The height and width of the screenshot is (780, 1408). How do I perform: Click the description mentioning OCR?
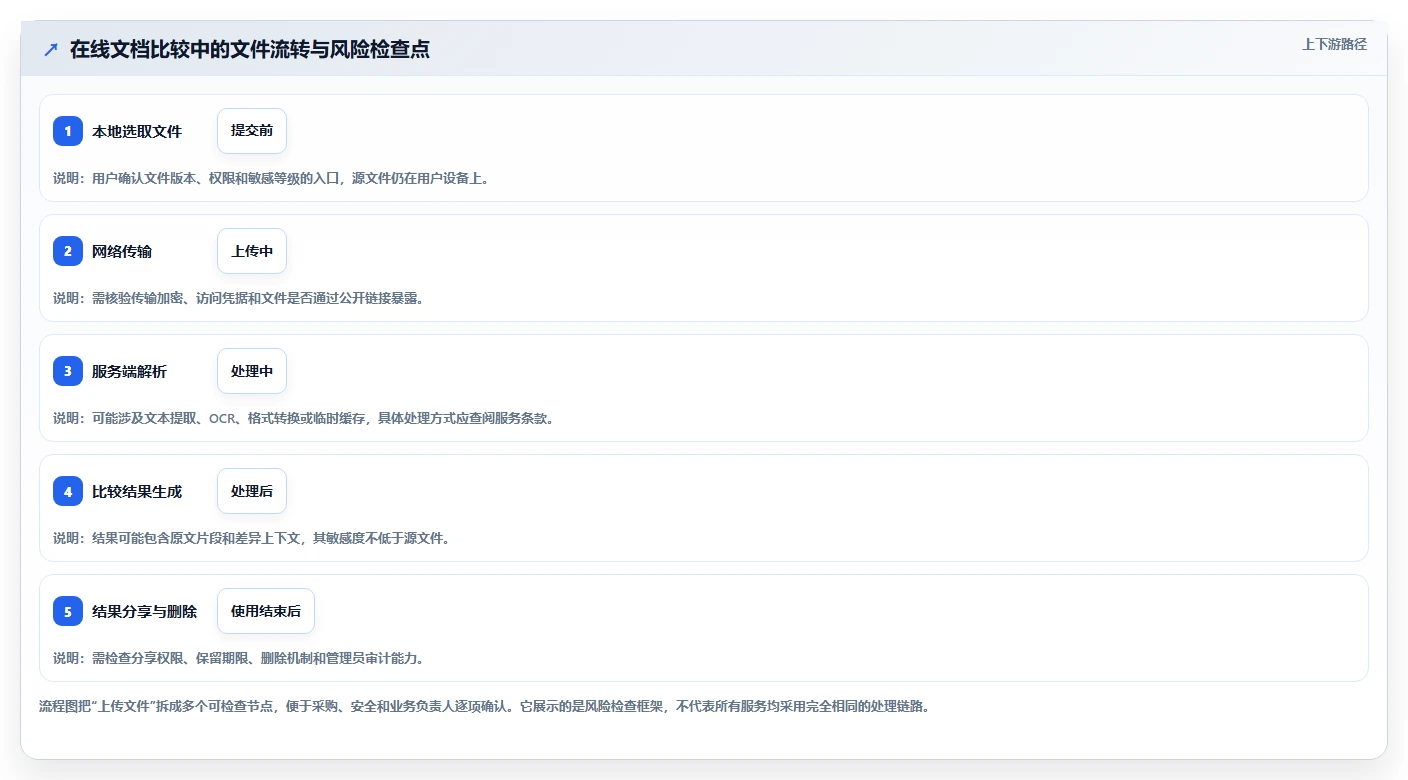[304, 418]
